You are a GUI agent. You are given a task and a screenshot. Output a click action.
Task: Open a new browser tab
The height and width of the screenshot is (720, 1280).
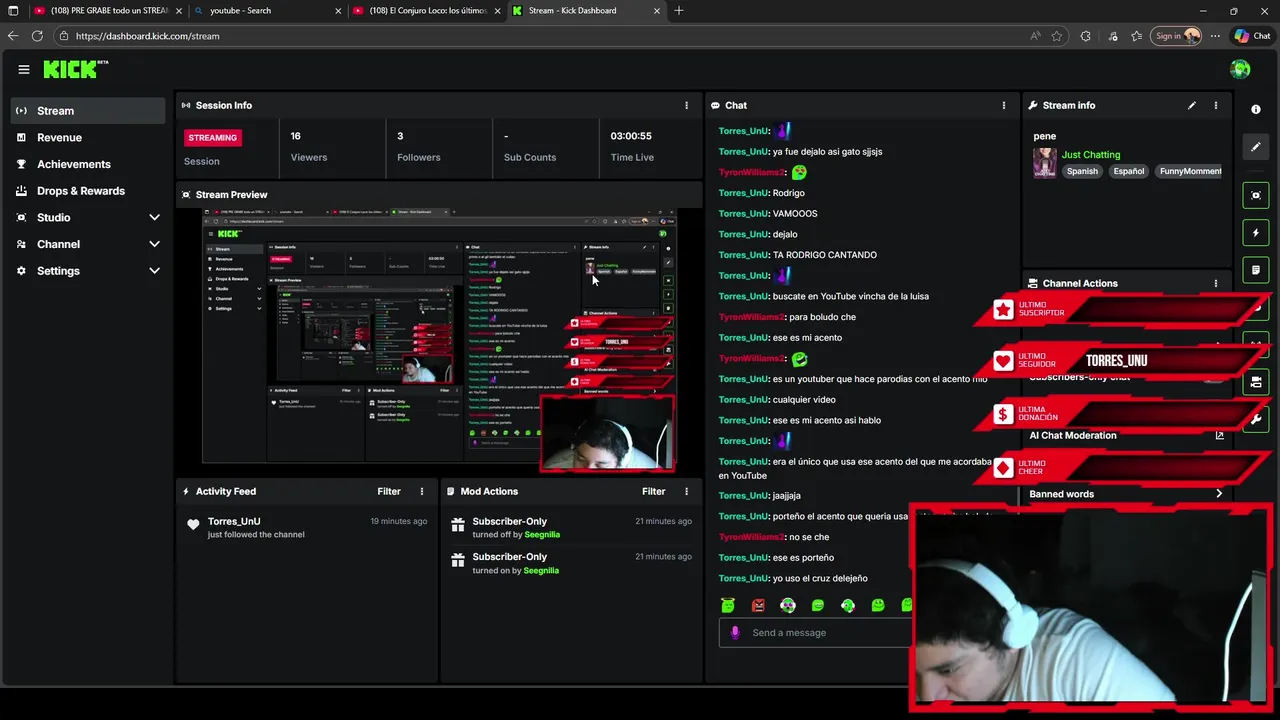tap(679, 11)
